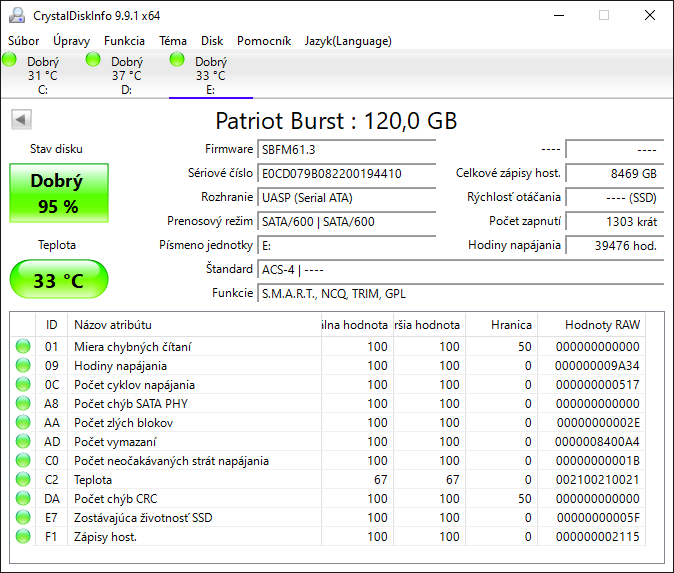Click rotation rate value ---- (SSD)
Screen dimensions: 674x573
[615, 198]
